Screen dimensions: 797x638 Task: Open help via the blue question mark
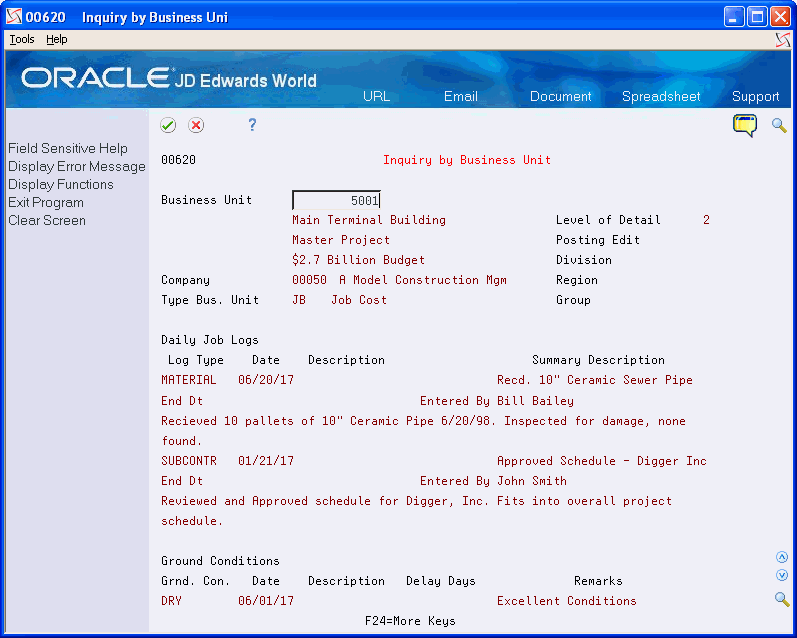[x=252, y=125]
